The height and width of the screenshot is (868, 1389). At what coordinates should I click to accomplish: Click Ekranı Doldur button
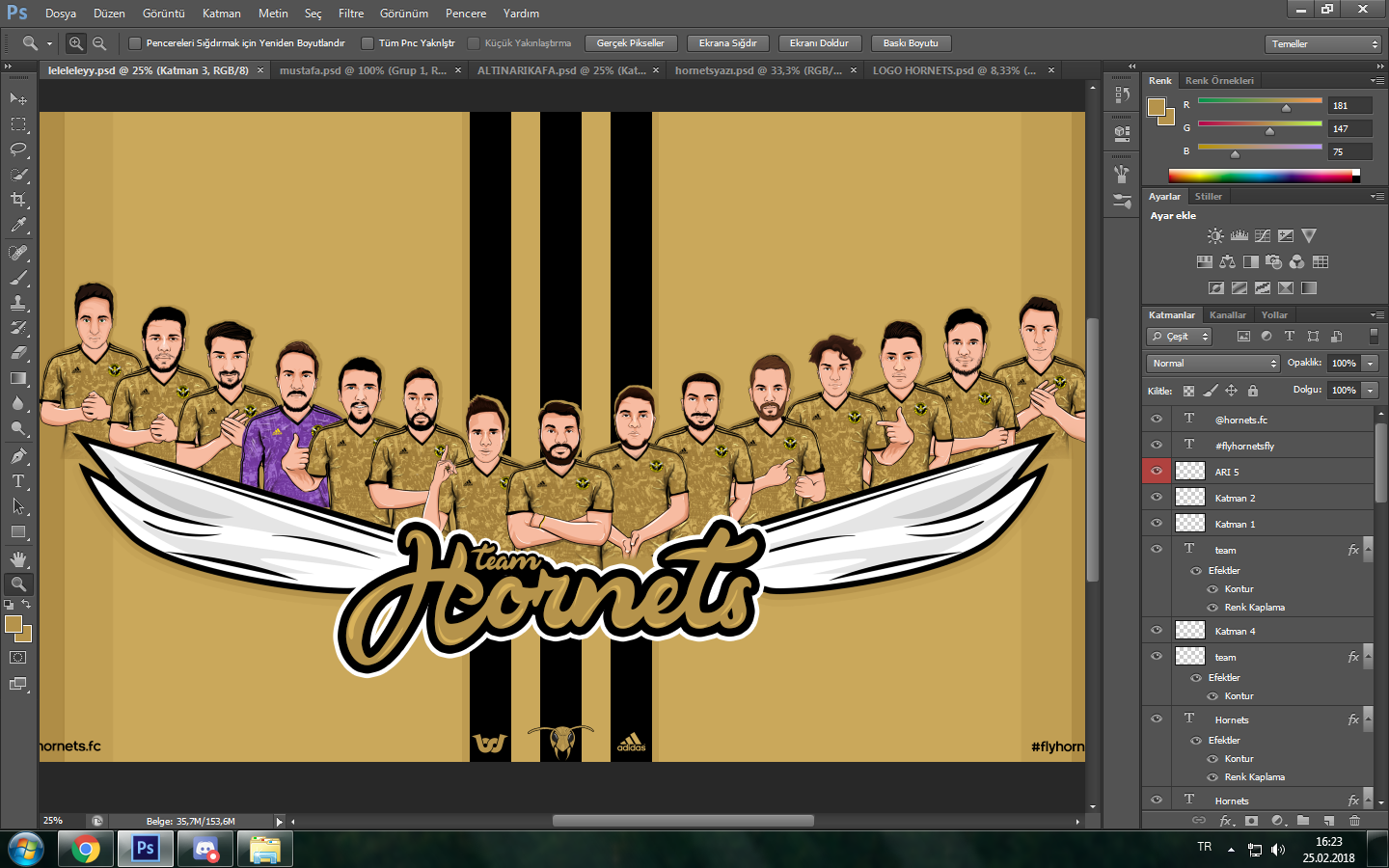[x=820, y=43]
